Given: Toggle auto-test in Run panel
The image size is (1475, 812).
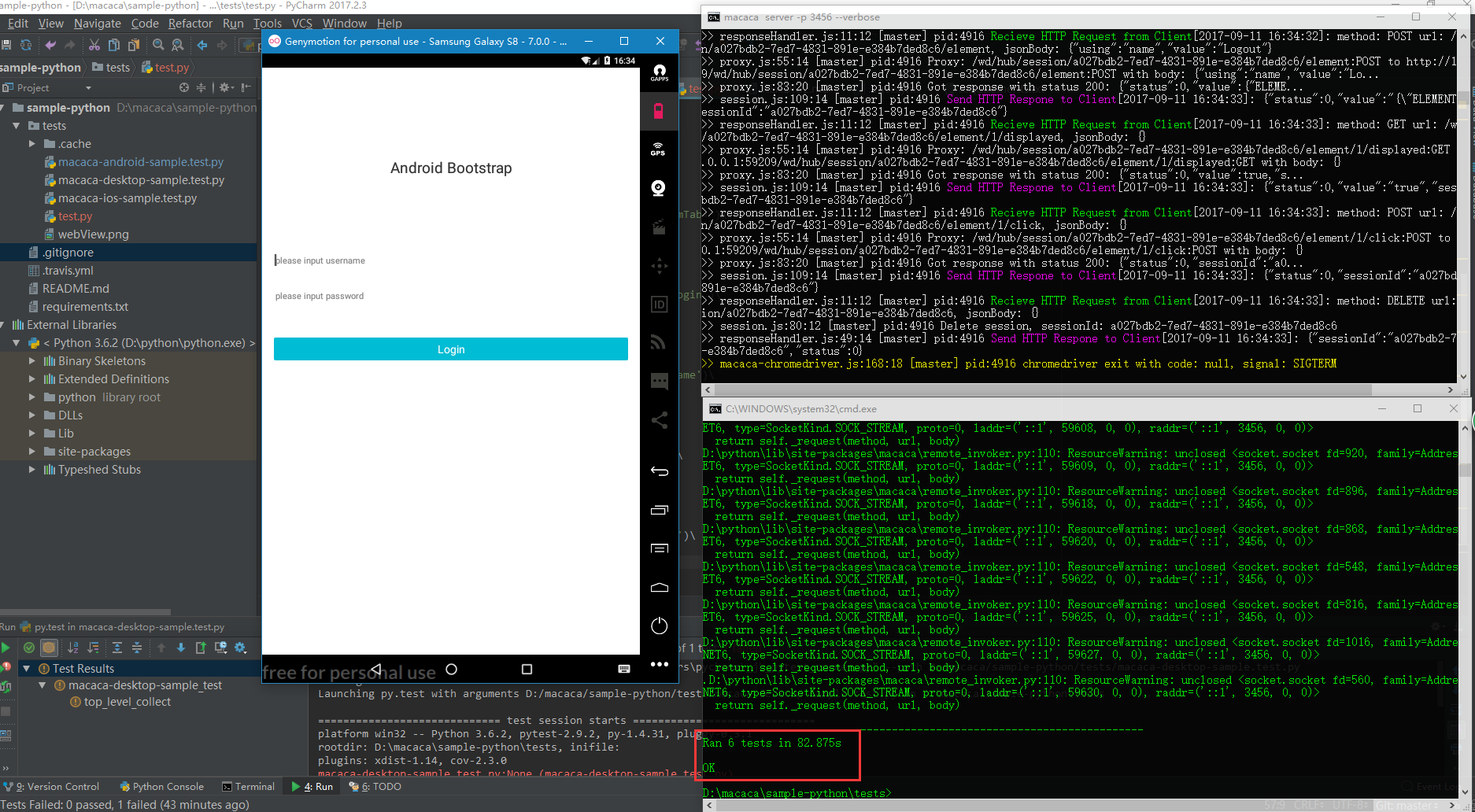Looking at the screenshot, I should tap(6, 686).
